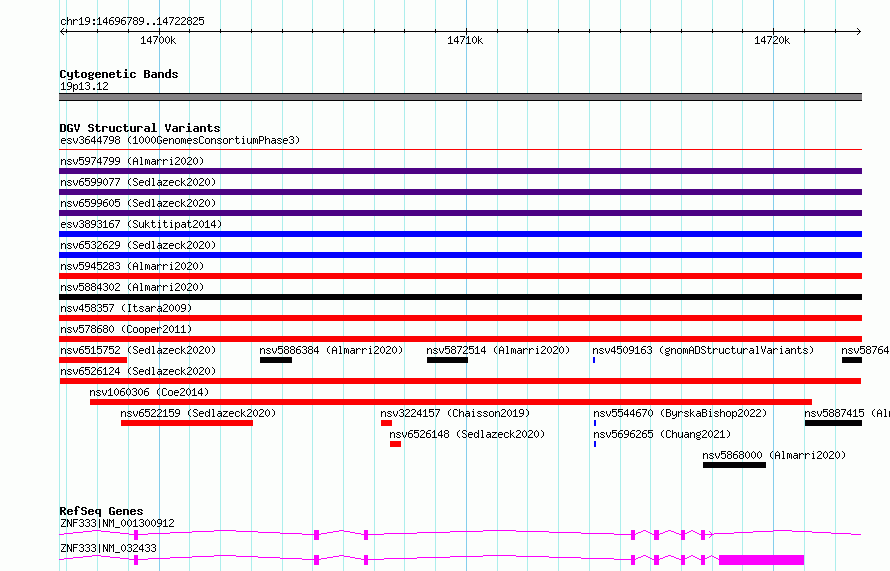890x571 pixels.
Task: Select the nsv6532629 (Sedlazeck2020) blue bar
Action: coord(460,255)
